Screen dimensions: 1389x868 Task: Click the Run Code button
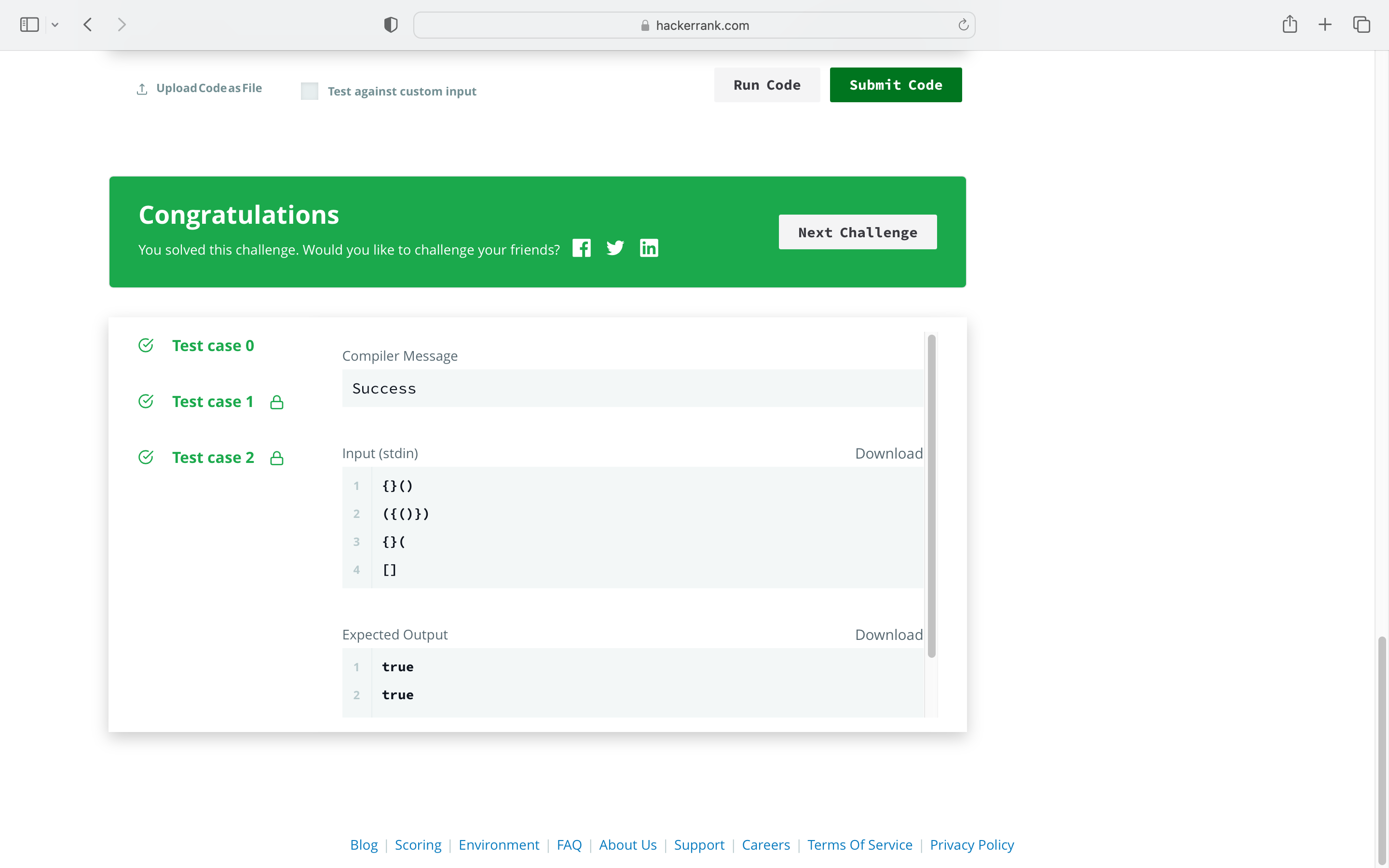(x=766, y=85)
